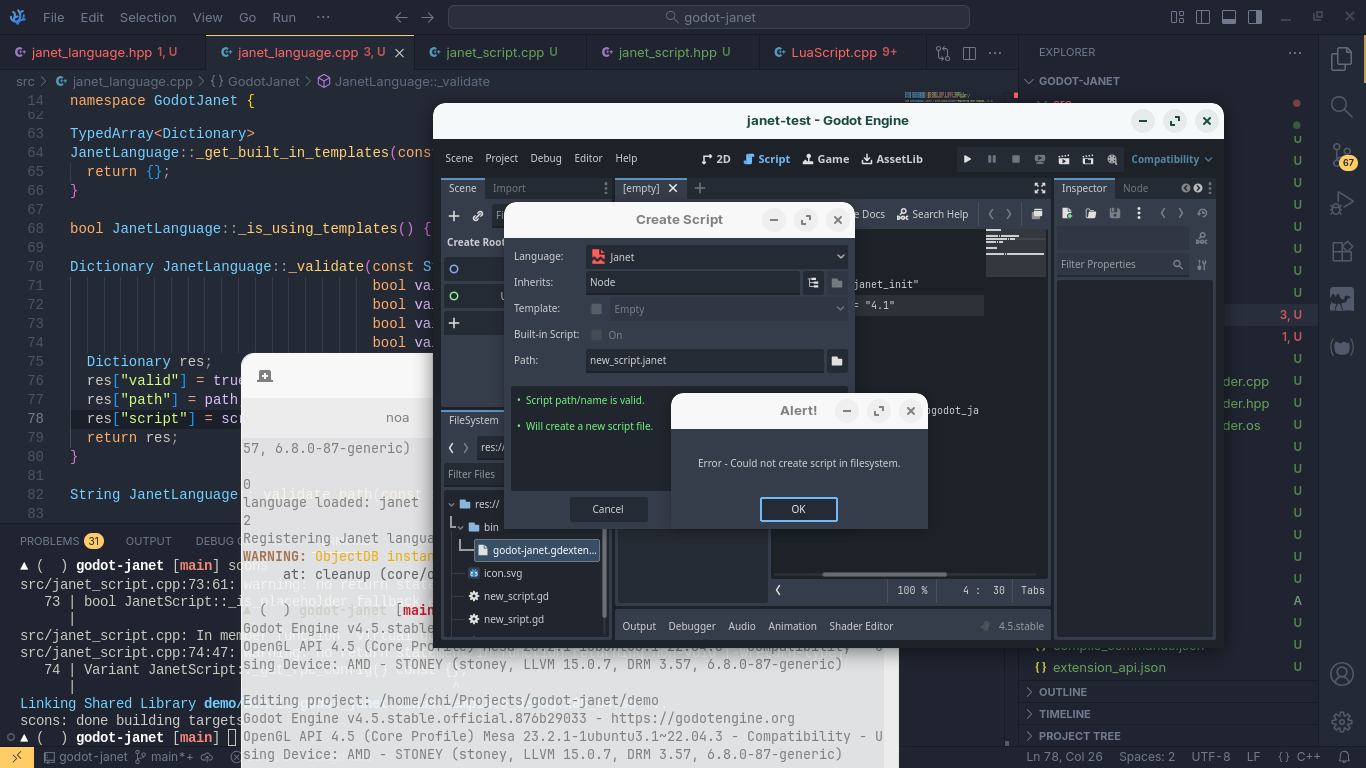Image resolution: width=1366 pixels, height=768 pixels.
Task: Open the AssetLib workspace
Action: point(892,159)
